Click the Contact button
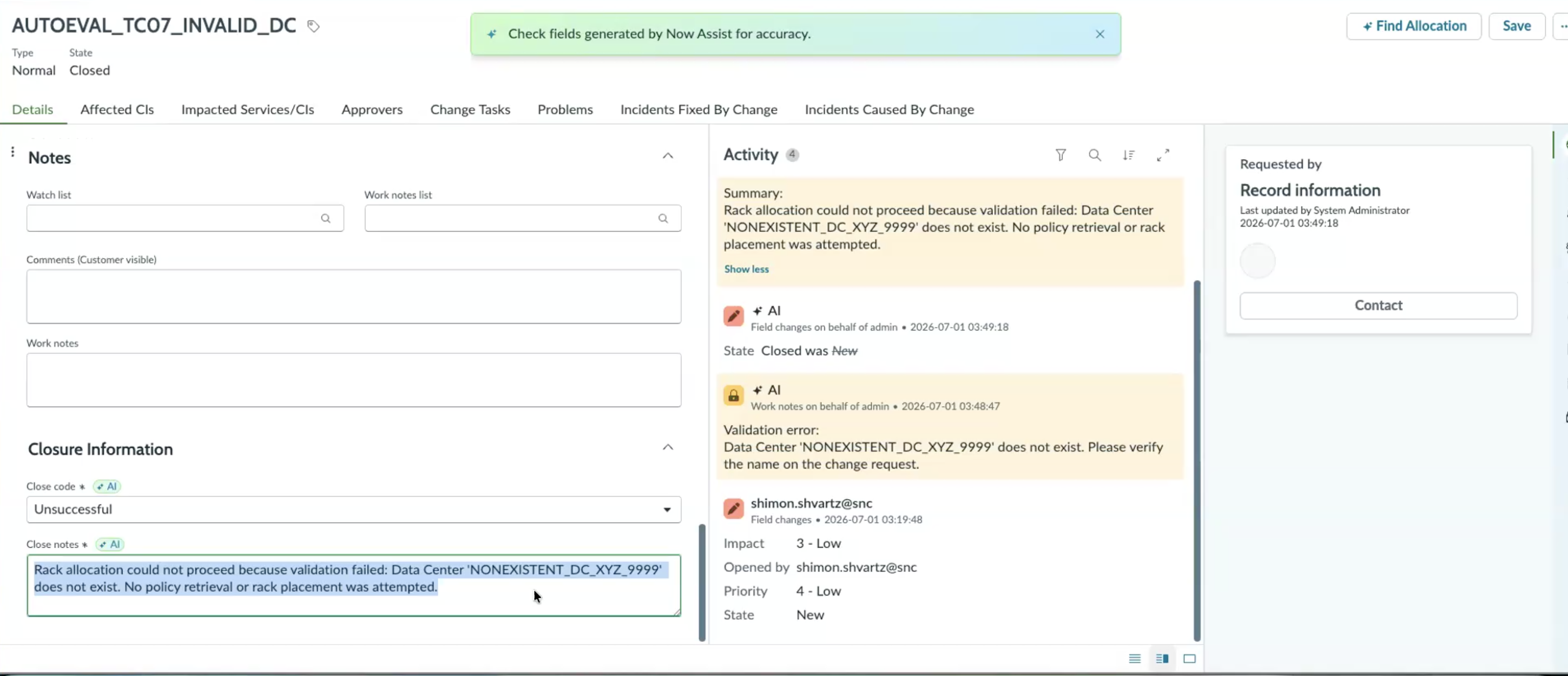 [x=1378, y=305]
